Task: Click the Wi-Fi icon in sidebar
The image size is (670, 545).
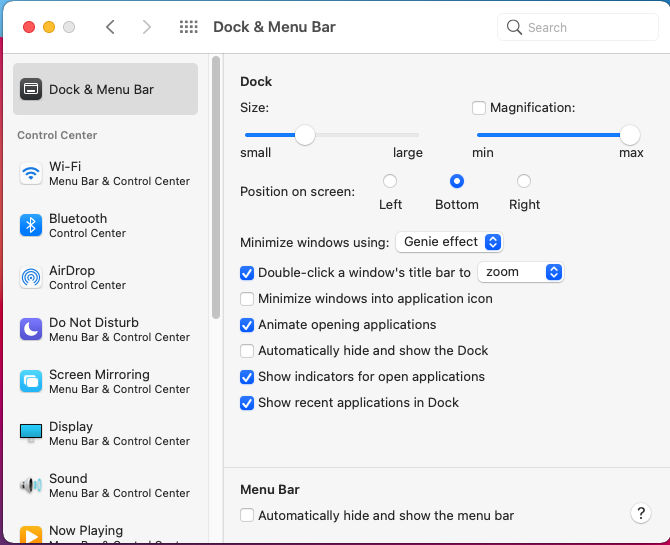Action: click(31, 174)
